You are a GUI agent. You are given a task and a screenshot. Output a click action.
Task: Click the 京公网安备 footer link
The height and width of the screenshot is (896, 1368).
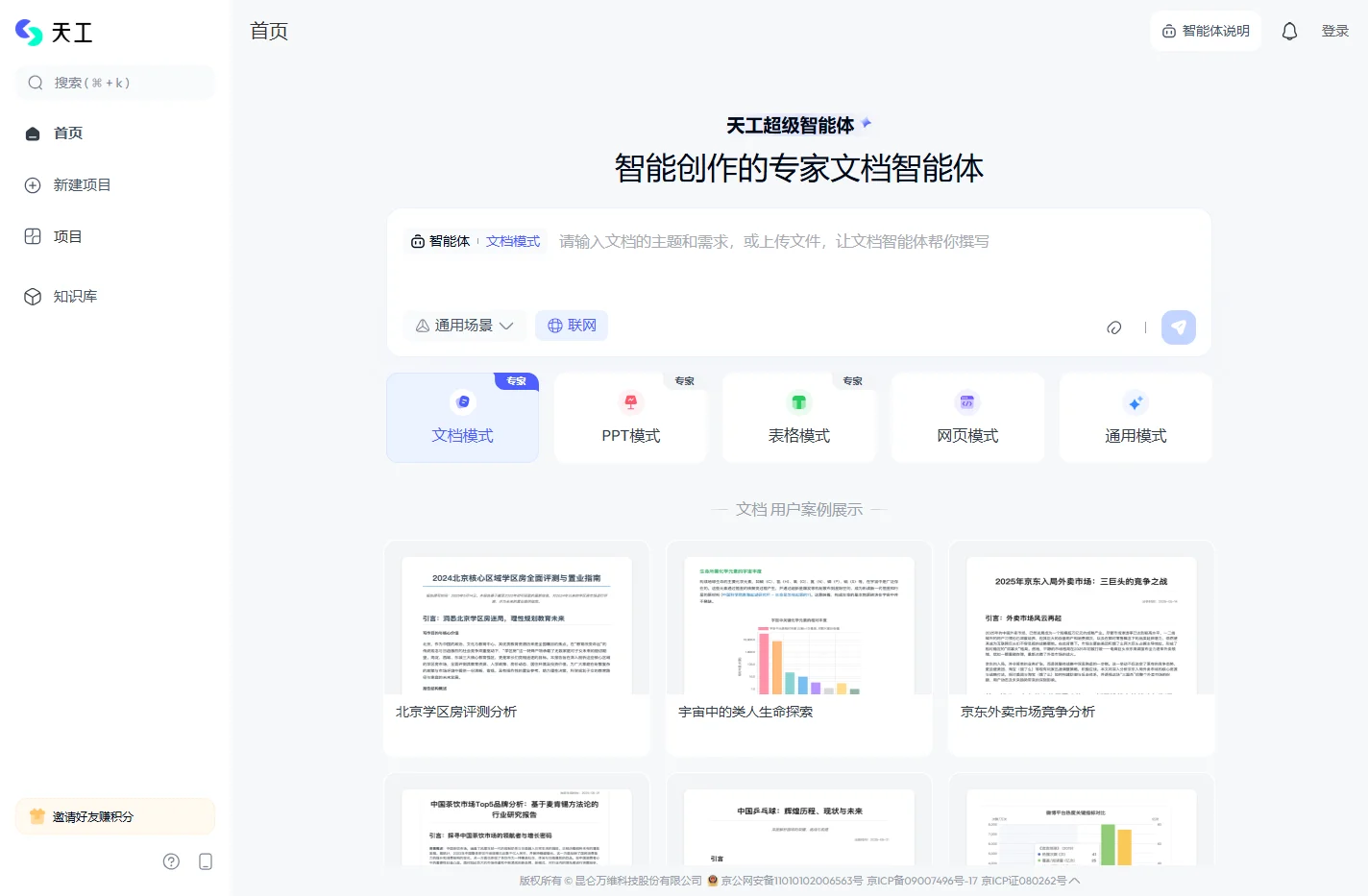[792, 881]
